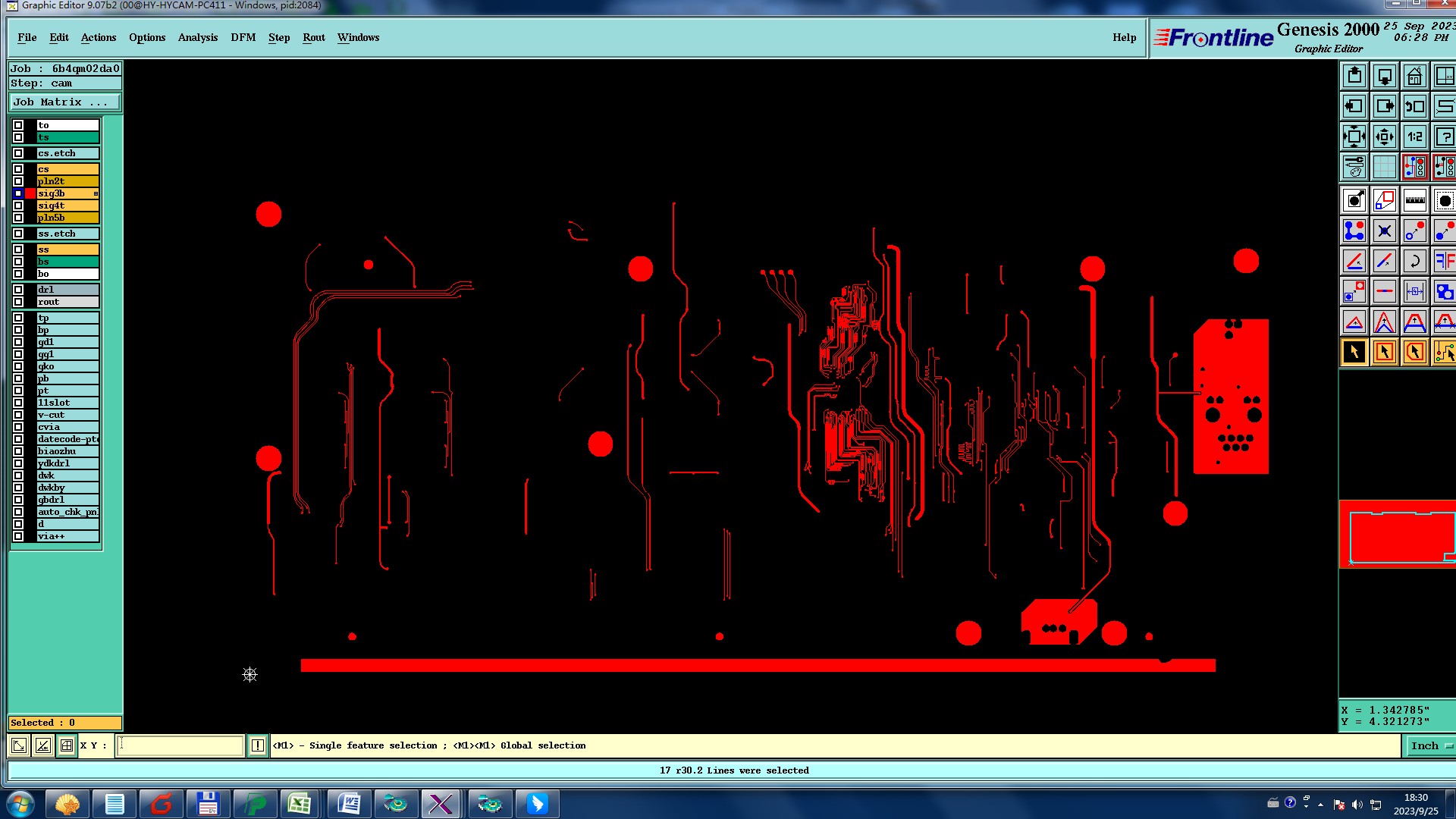Click the exclamation mark button
1456x819 pixels.
[x=258, y=745]
